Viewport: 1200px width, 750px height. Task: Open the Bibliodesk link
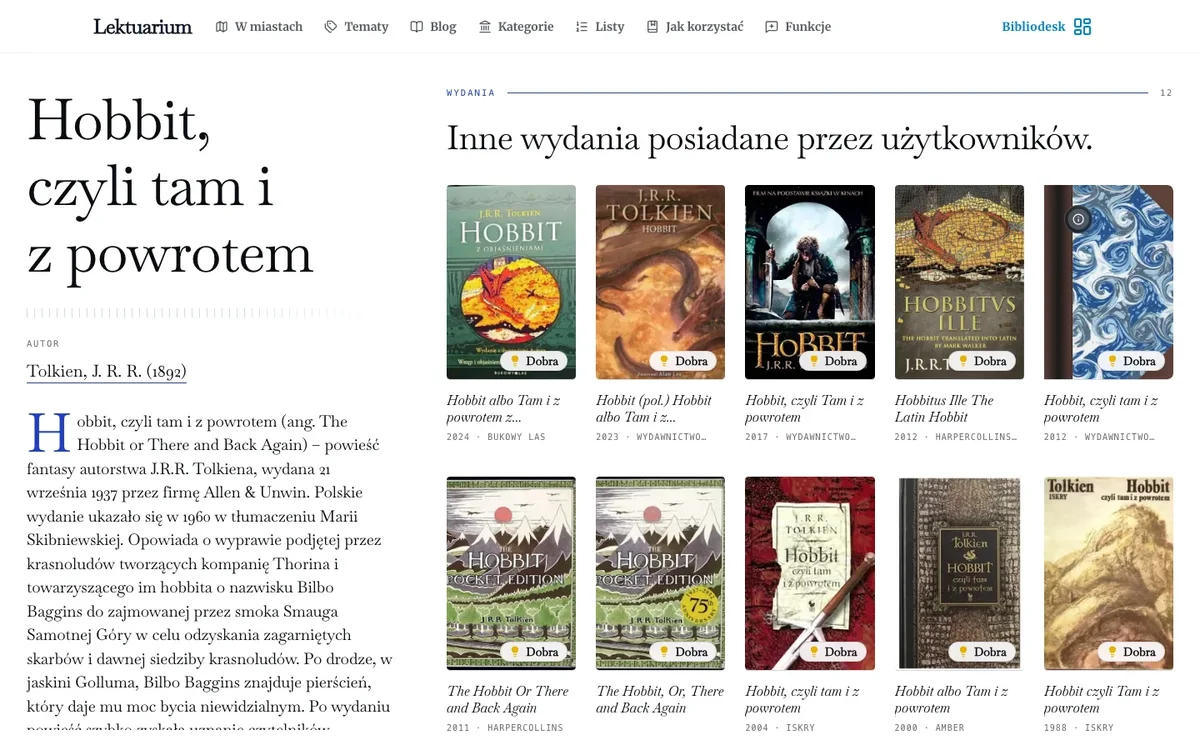[x=1034, y=27]
